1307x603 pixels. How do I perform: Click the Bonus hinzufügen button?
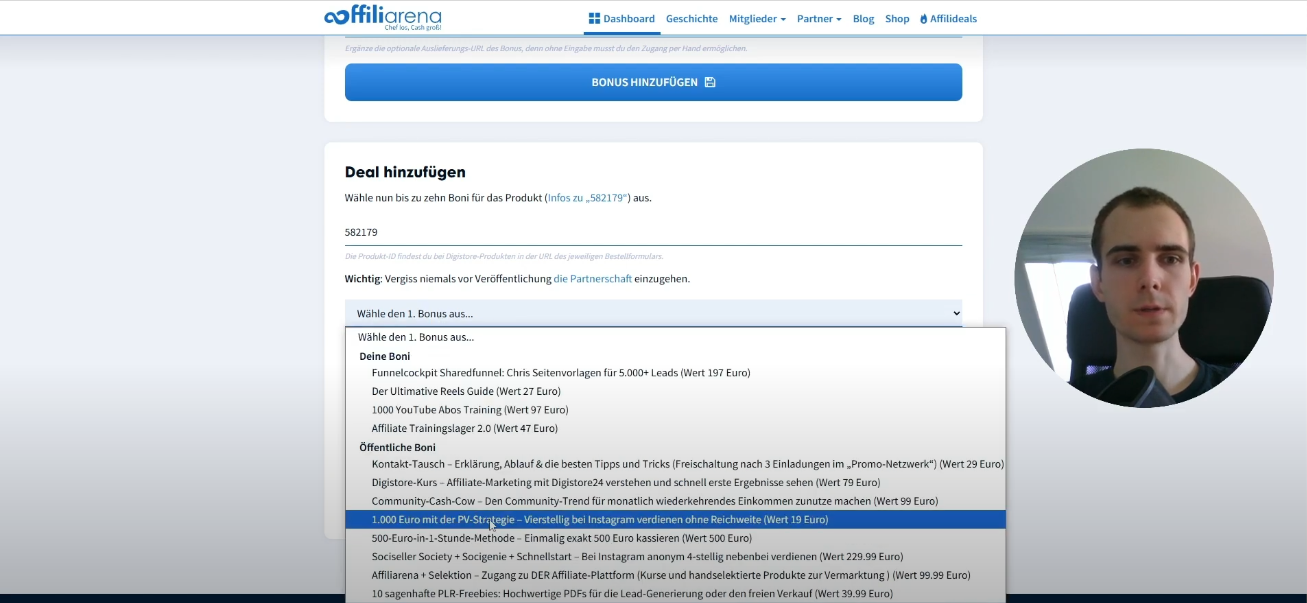653,82
